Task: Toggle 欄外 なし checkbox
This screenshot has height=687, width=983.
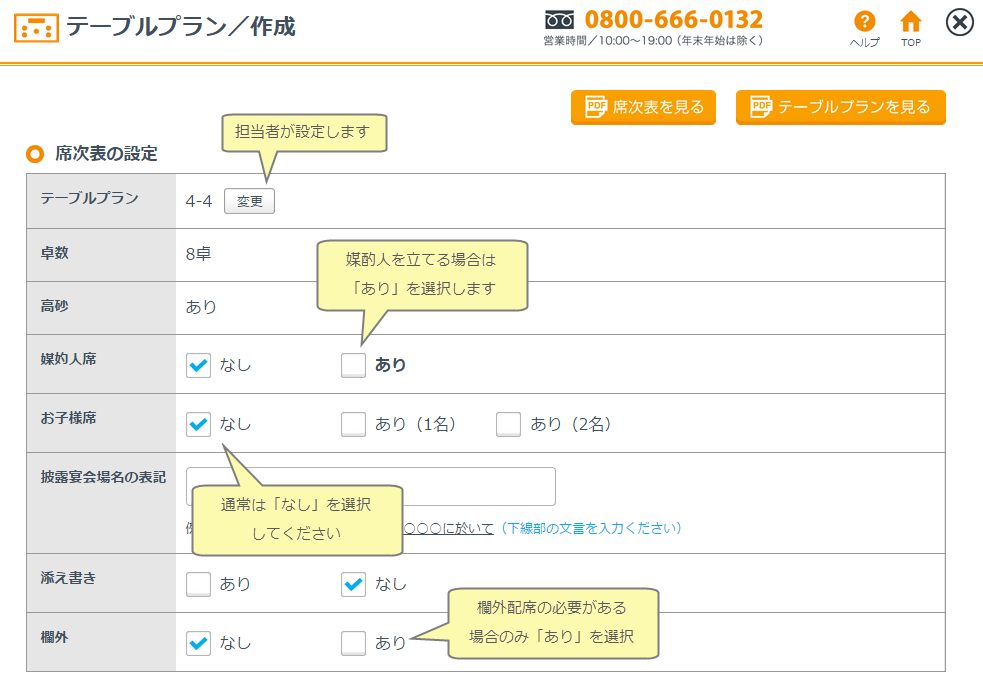Action: point(198,643)
